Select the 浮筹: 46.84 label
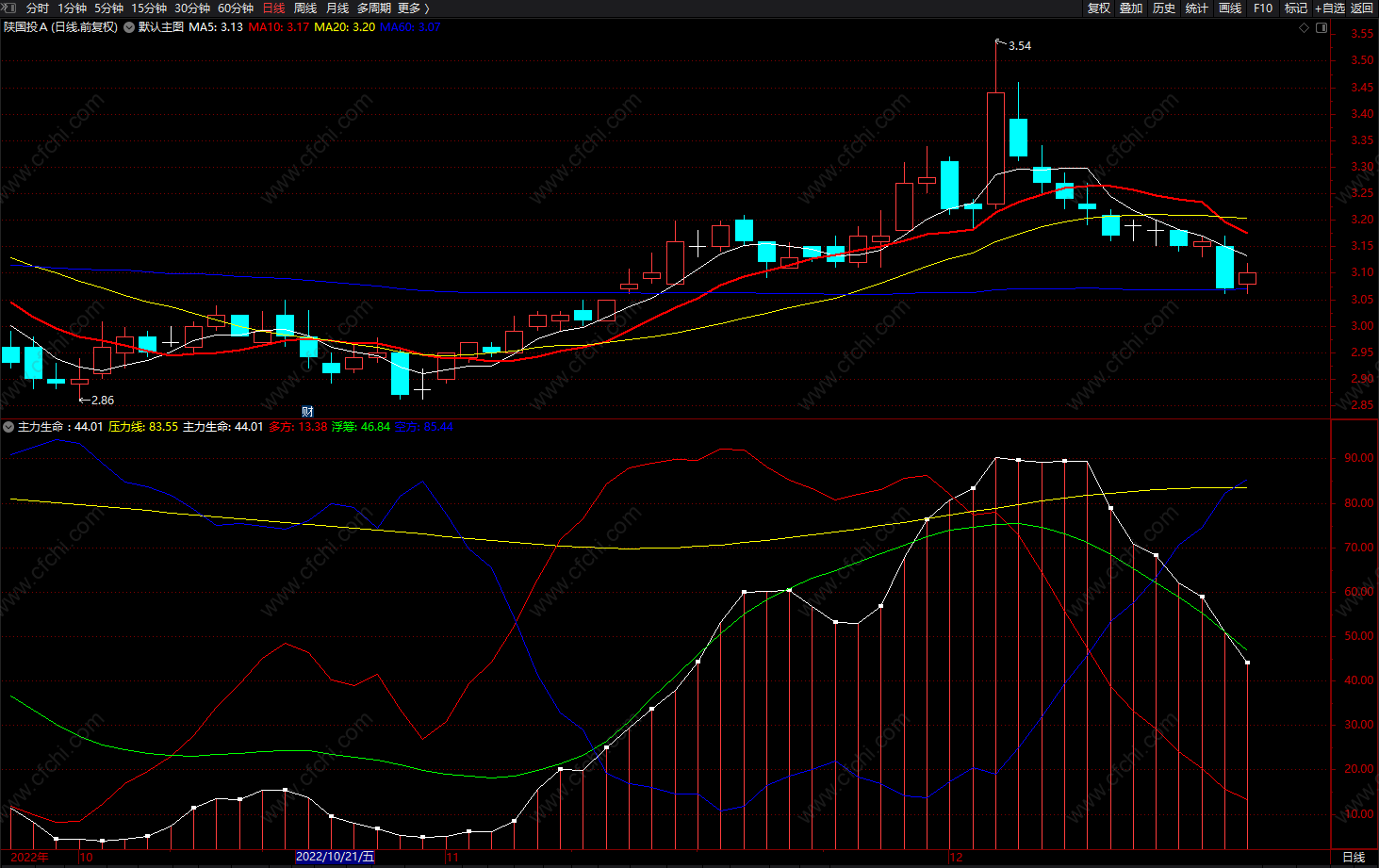1379x868 pixels. [361, 427]
